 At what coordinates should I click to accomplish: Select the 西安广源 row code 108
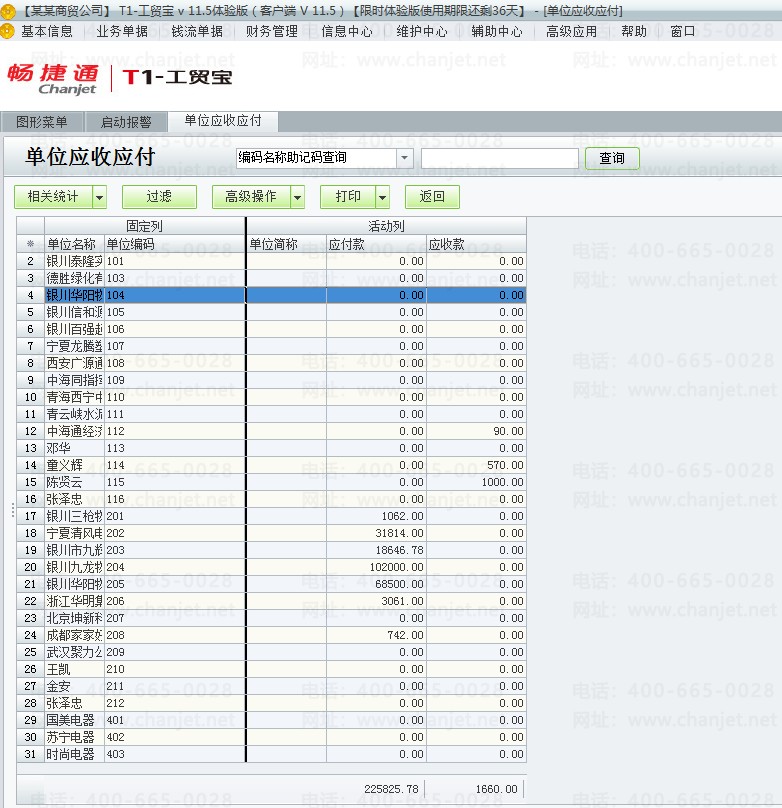pyautogui.click(x=271, y=363)
